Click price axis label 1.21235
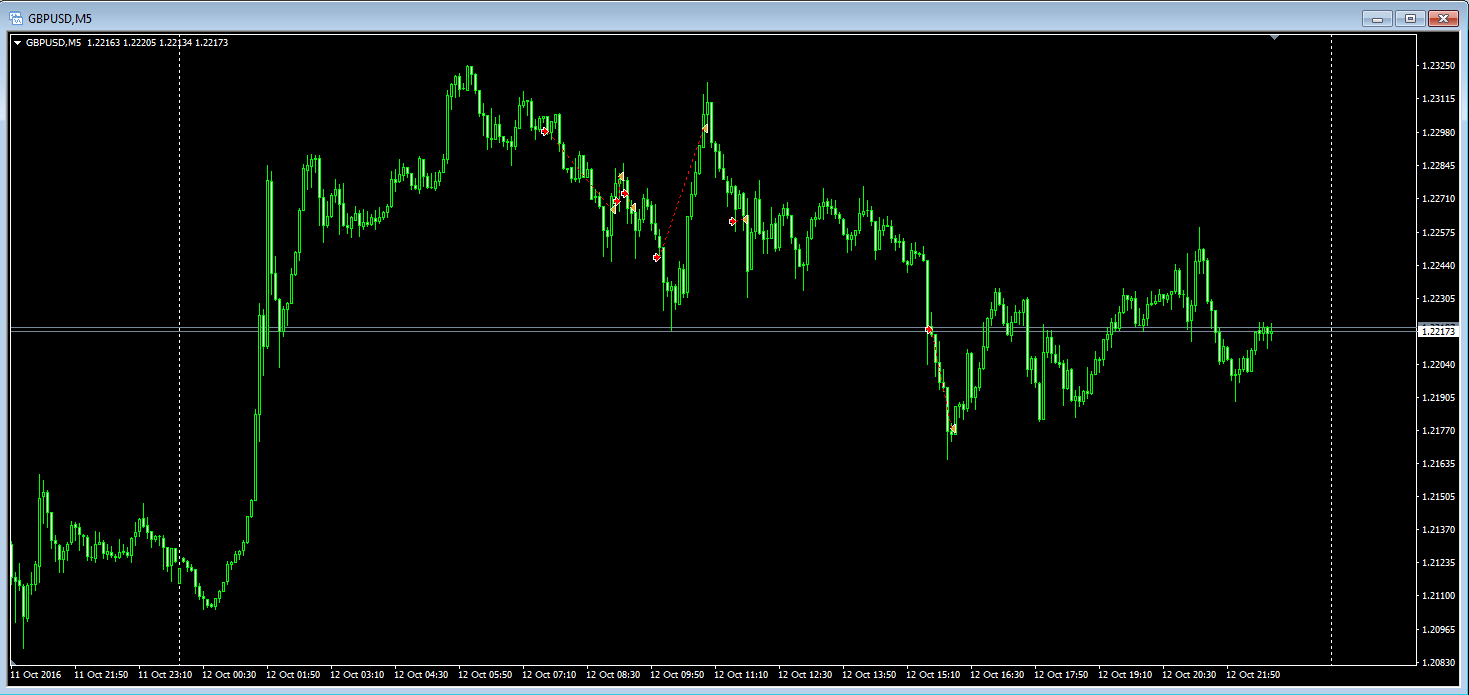 (1438, 562)
